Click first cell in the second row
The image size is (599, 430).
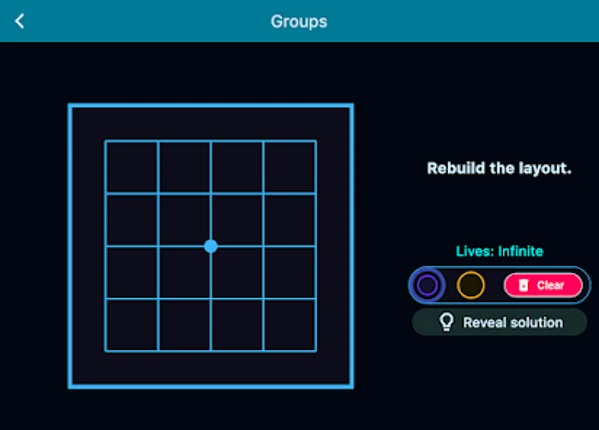[x=131, y=220]
